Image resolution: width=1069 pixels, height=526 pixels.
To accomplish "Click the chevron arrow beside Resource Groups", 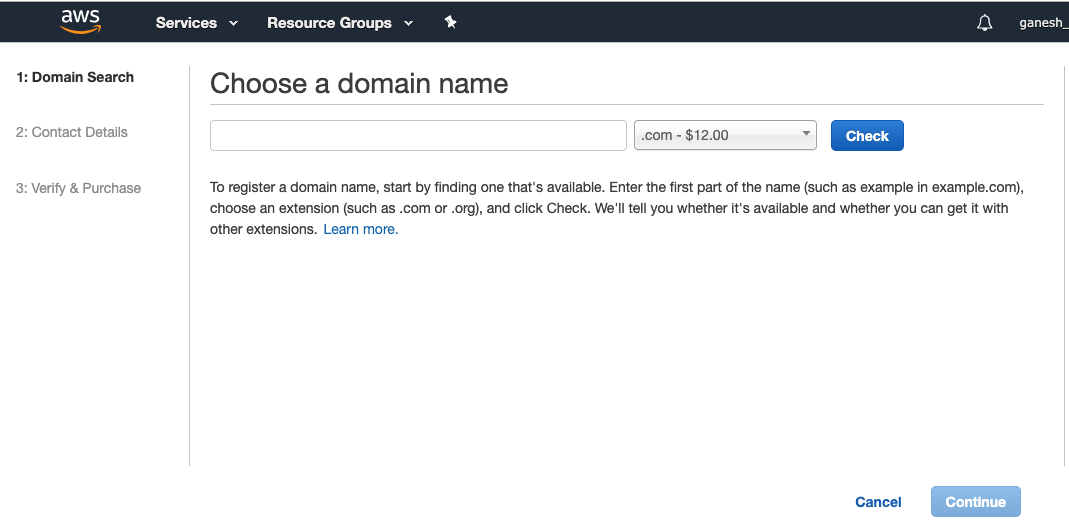I will coord(408,23).
